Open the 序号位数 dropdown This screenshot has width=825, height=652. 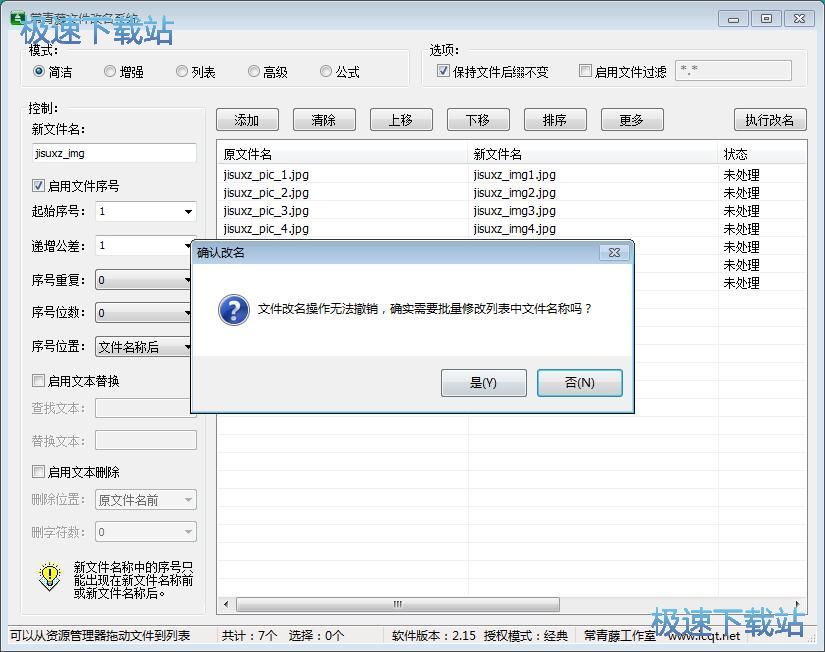[x=143, y=313]
